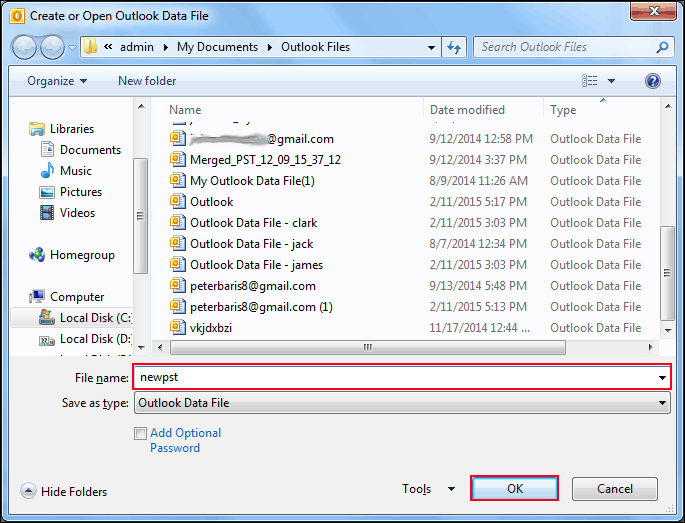Click the Add Optional Password link
This screenshot has width=685, height=523.
pyautogui.click(x=186, y=440)
